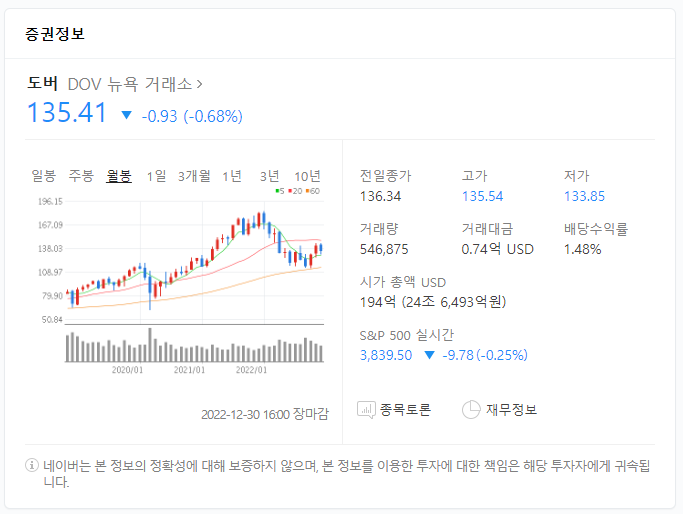Click the 저가 value 133.85
This screenshot has width=683, height=514.
(x=584, y=196)
